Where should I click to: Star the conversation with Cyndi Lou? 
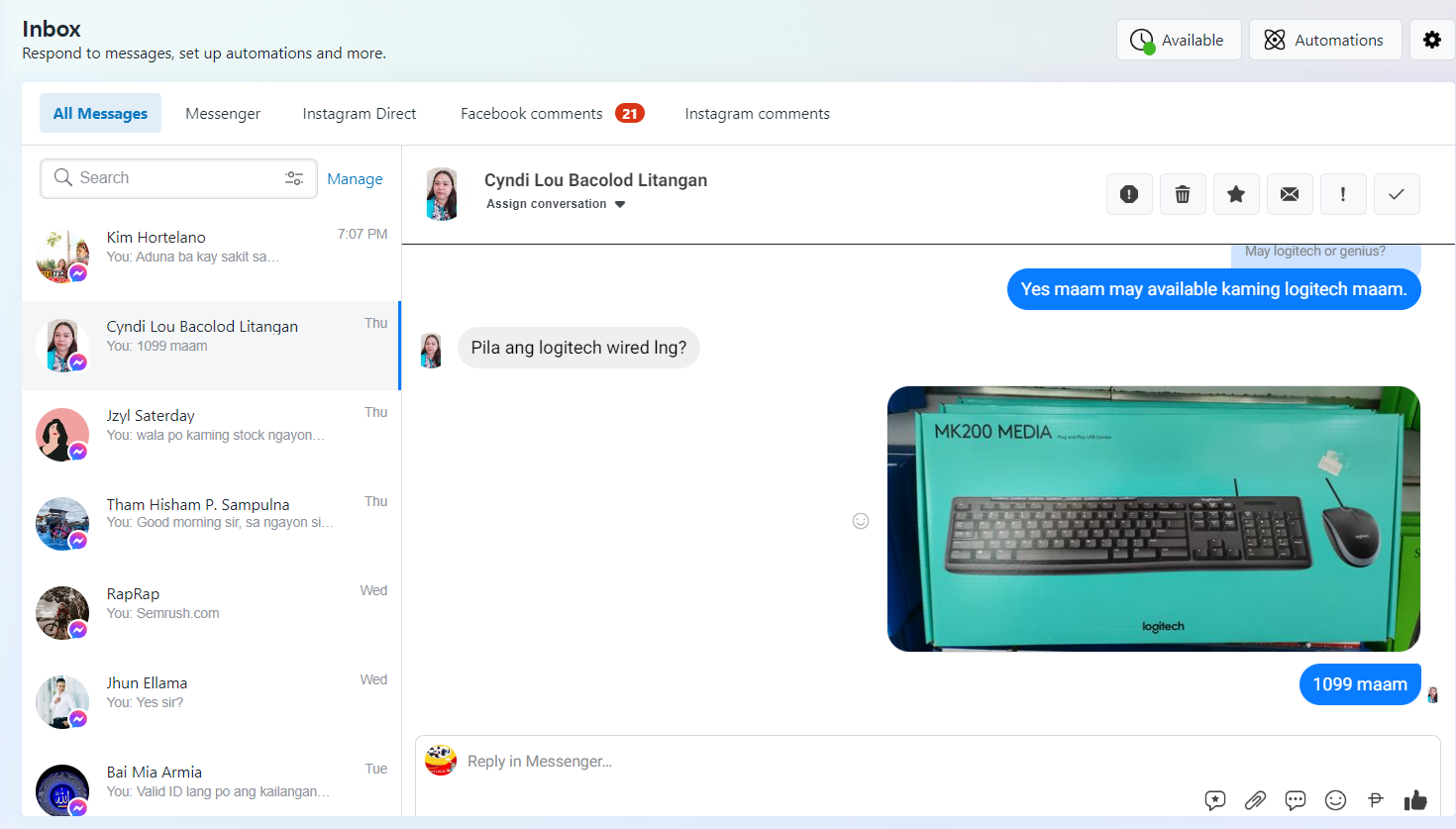click(x=1236, y=194)
